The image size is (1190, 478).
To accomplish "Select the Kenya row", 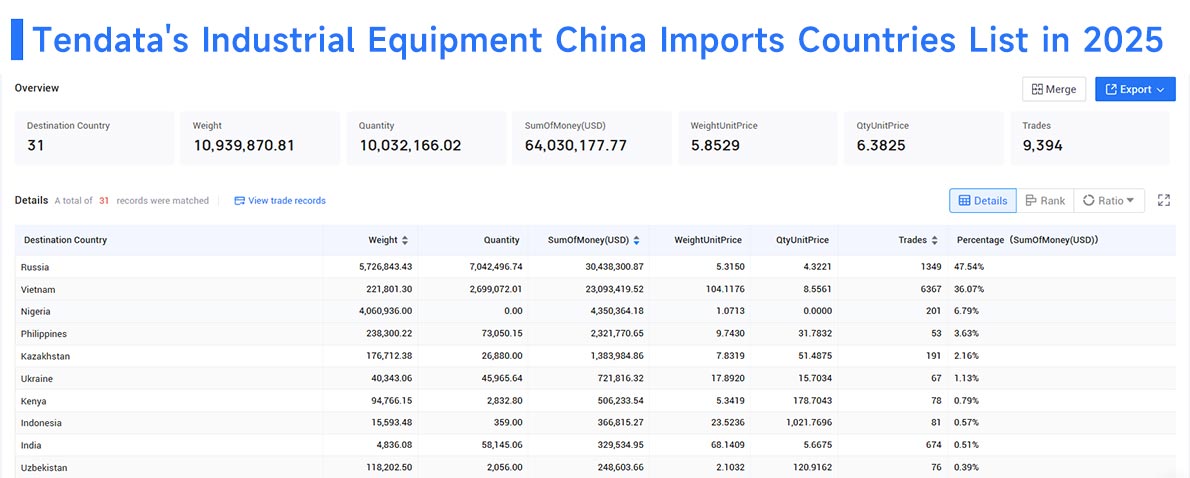I will (x=595, y=401).
